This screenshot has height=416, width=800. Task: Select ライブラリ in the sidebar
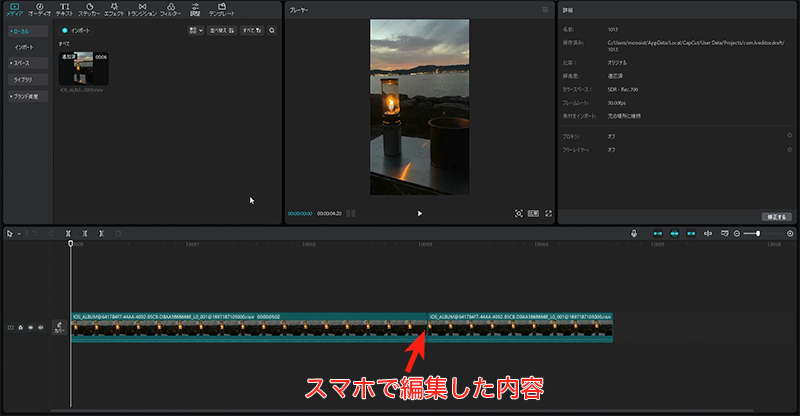pyautogui.click(x=28, y=80)
